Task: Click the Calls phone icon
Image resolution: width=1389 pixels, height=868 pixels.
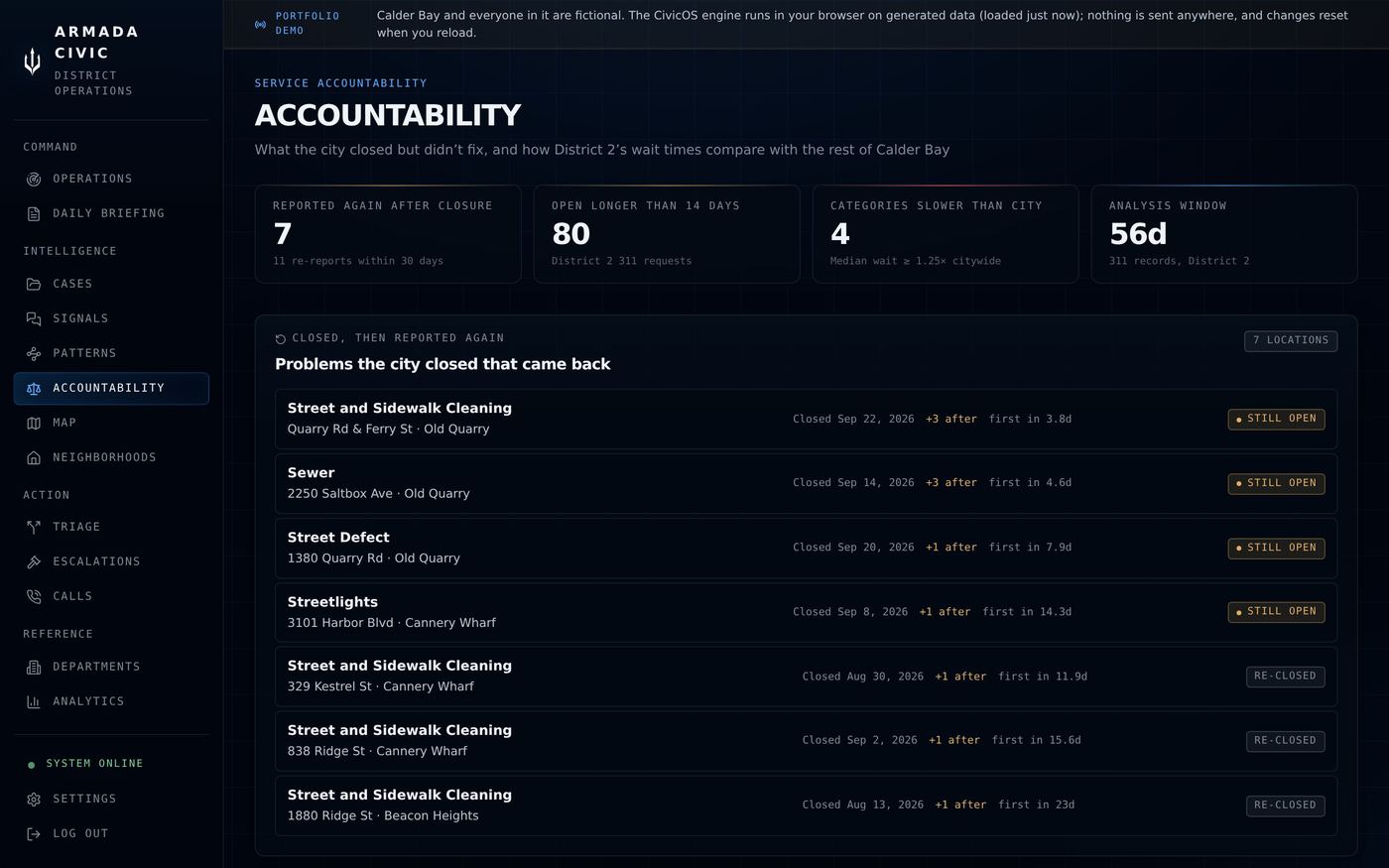Action: (x=34, y=597)
